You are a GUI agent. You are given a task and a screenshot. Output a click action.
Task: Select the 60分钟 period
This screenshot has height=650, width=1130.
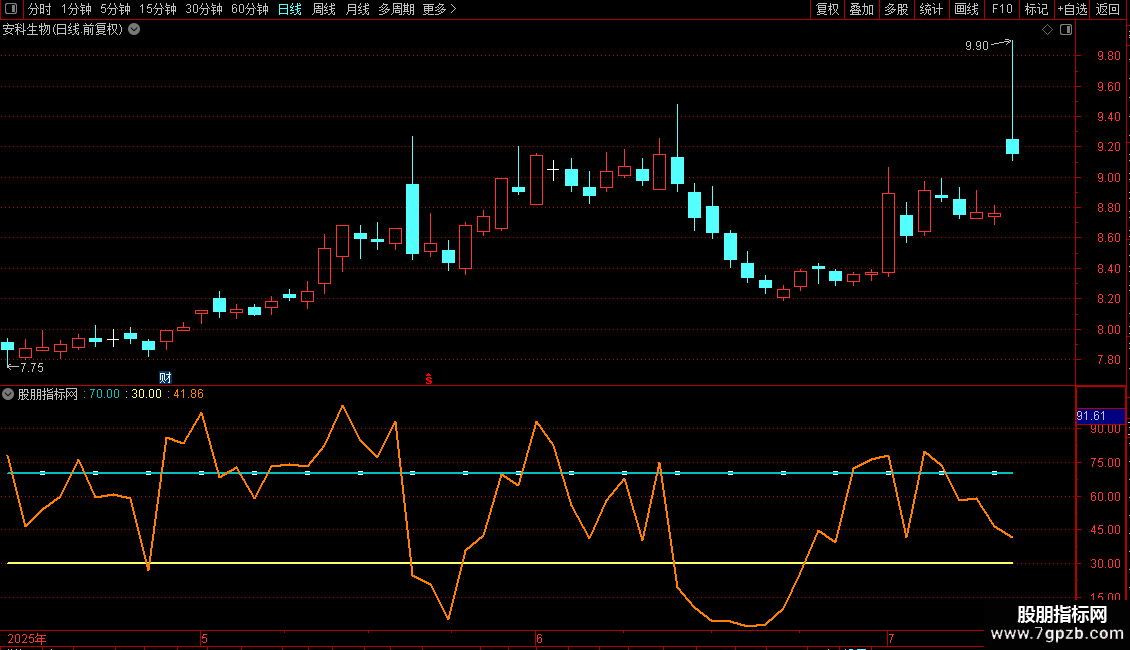(x=250, y=9)
